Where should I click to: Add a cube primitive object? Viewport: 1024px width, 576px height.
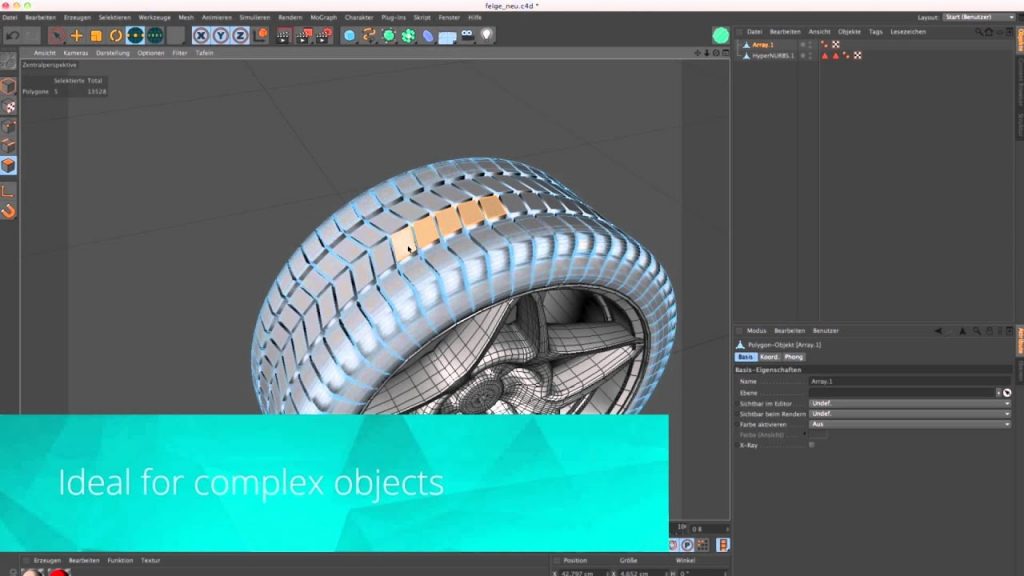(349, 35)
